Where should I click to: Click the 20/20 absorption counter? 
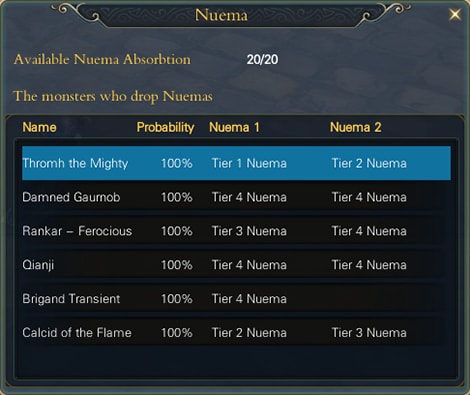tap(262, 60)
